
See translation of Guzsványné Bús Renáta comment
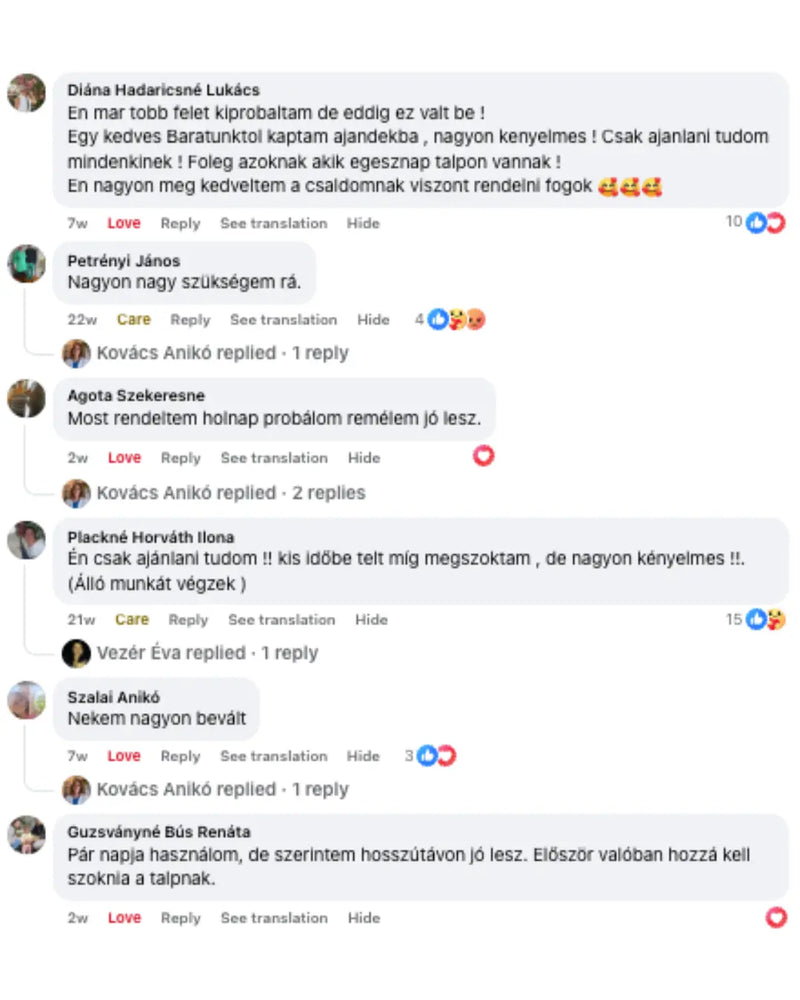274,918
